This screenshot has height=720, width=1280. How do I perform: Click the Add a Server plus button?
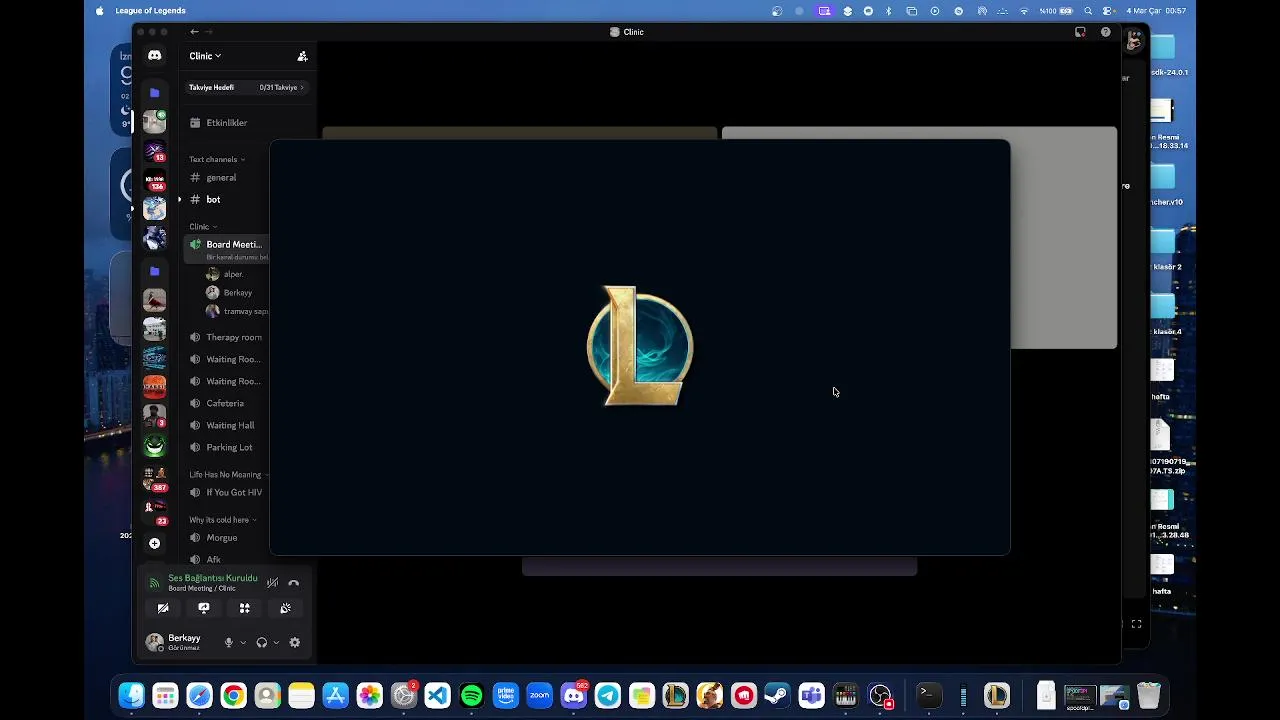pyautogui.click(x=154, y=544)
